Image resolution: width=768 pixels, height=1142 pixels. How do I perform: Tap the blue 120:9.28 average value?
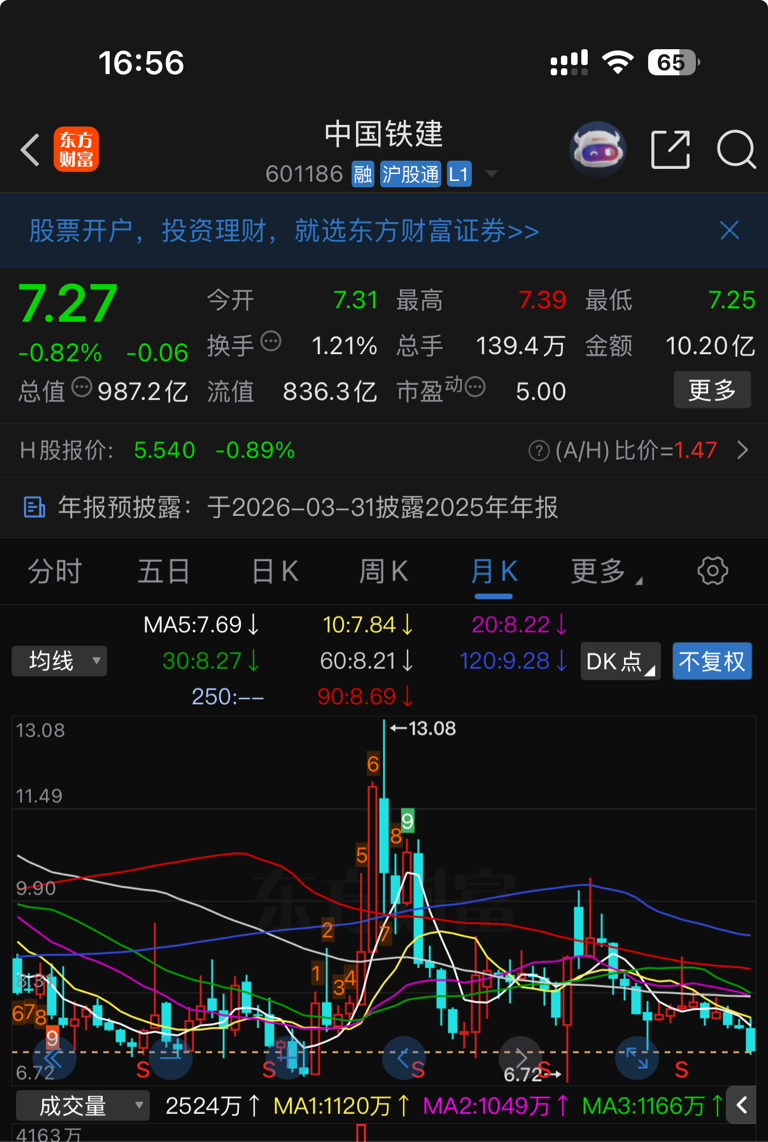coord(515,661)
